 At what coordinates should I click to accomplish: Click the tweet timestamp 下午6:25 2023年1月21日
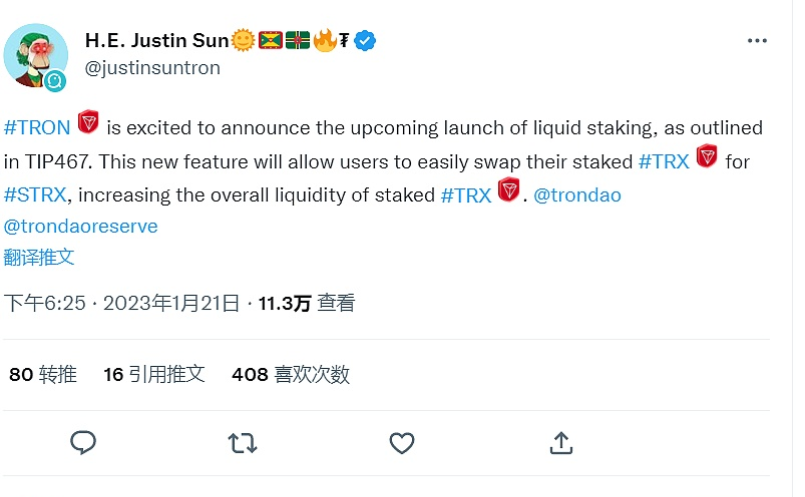[122, 303]
